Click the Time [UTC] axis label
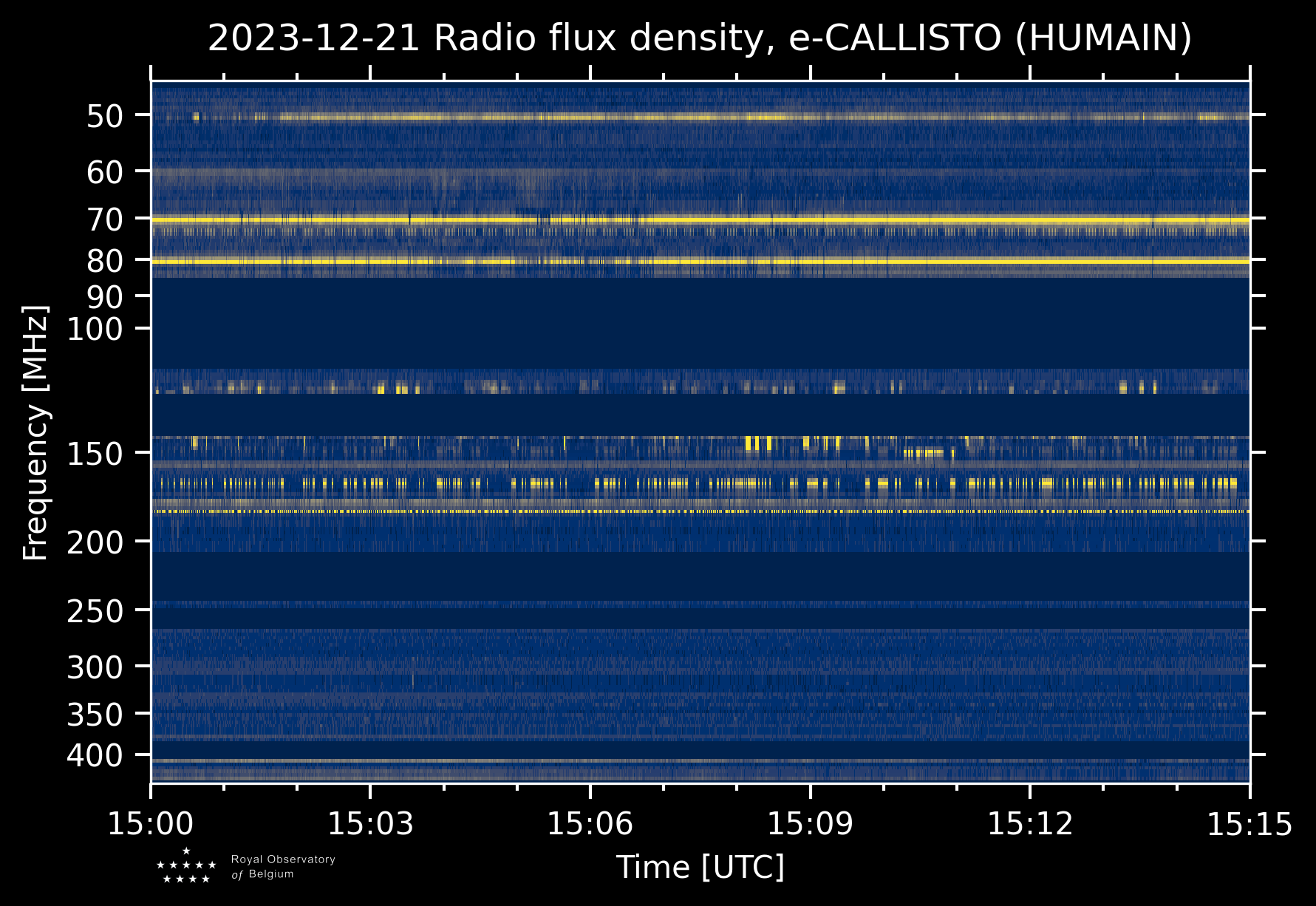The height and width of the screenshot is (906, 1316). [x=700, y=867]
